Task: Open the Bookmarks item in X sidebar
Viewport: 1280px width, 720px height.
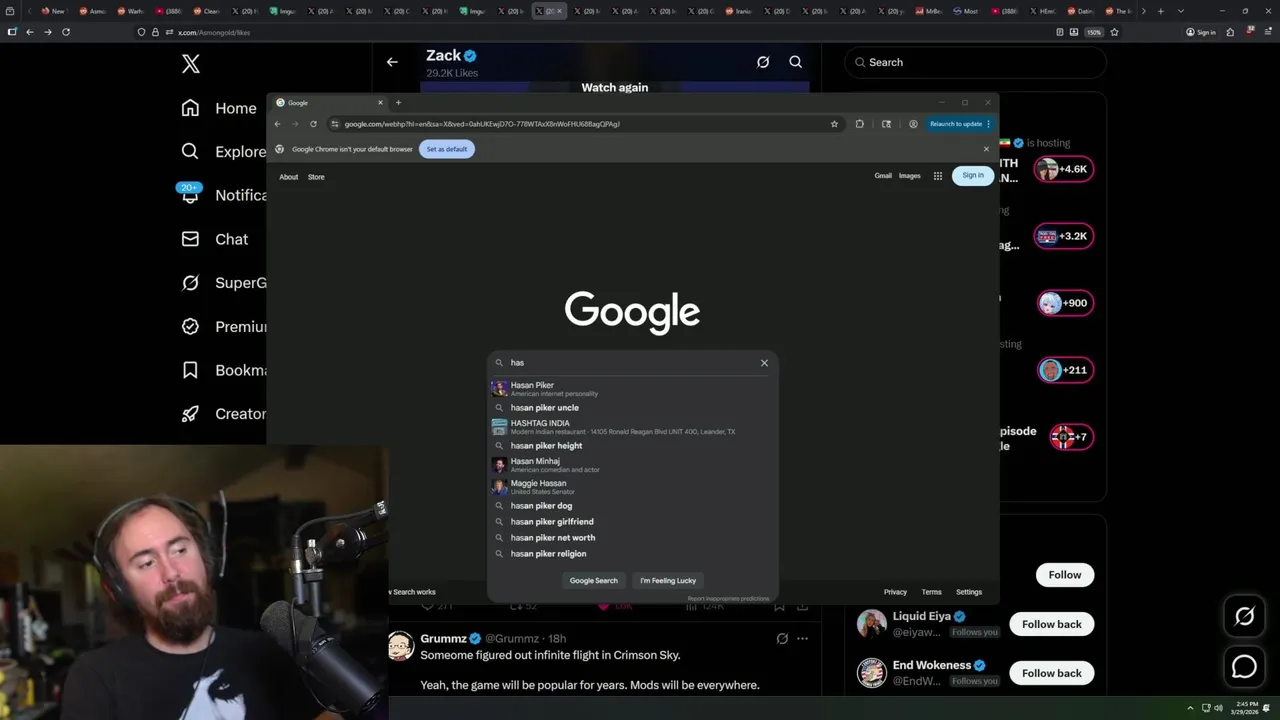Action: pyautogui.click(x=223, y=370)
